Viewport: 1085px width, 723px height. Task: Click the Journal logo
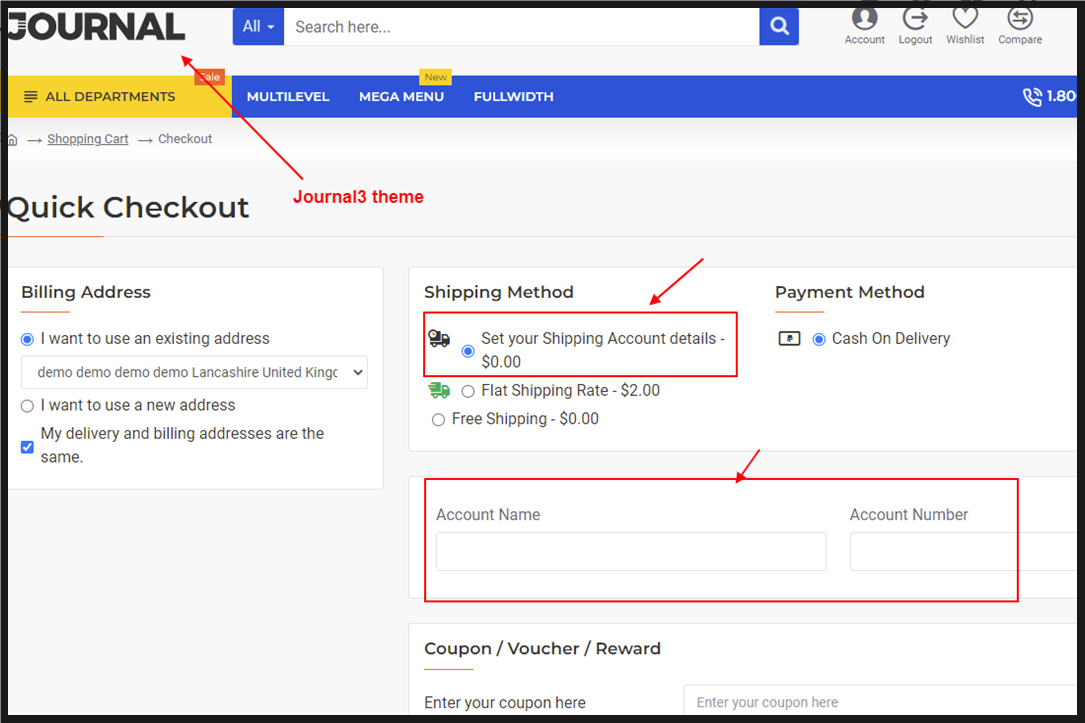[96, 27]
